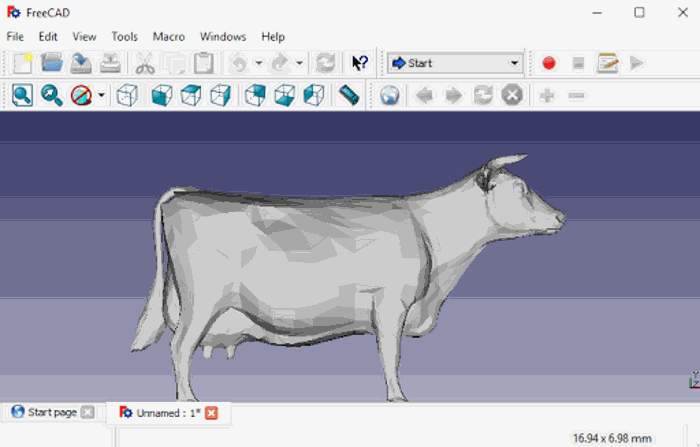Screen dimensions: 700x447
Task: Start macro recording red button
Action: 549,63
